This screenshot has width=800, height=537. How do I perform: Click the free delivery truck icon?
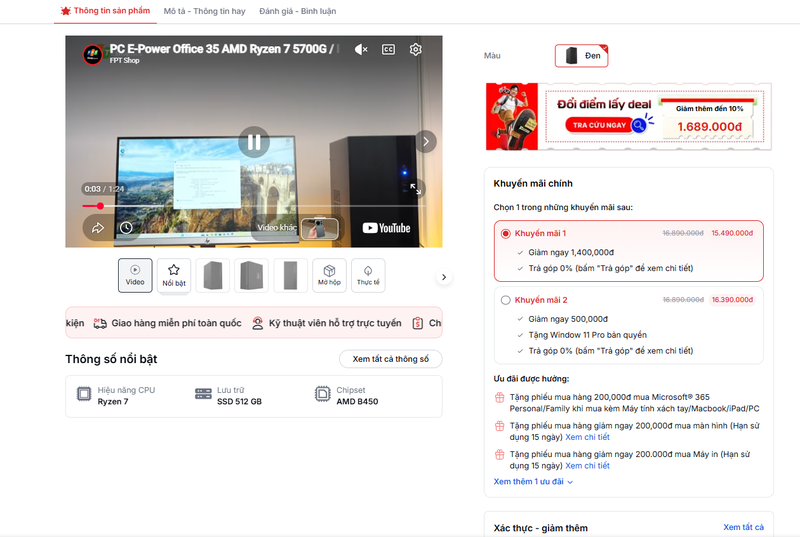(x=100, y=323)
